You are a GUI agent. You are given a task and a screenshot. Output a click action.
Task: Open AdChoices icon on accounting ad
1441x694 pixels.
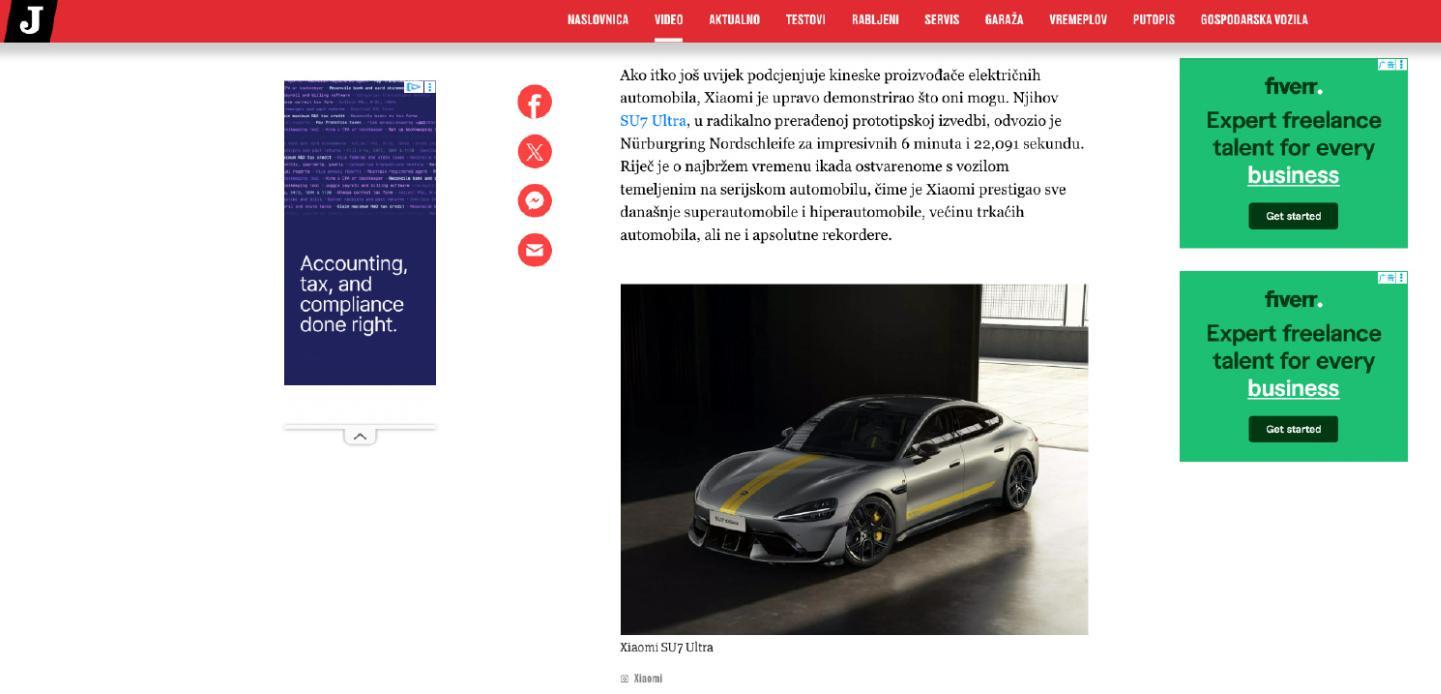[x=413, y=87]
